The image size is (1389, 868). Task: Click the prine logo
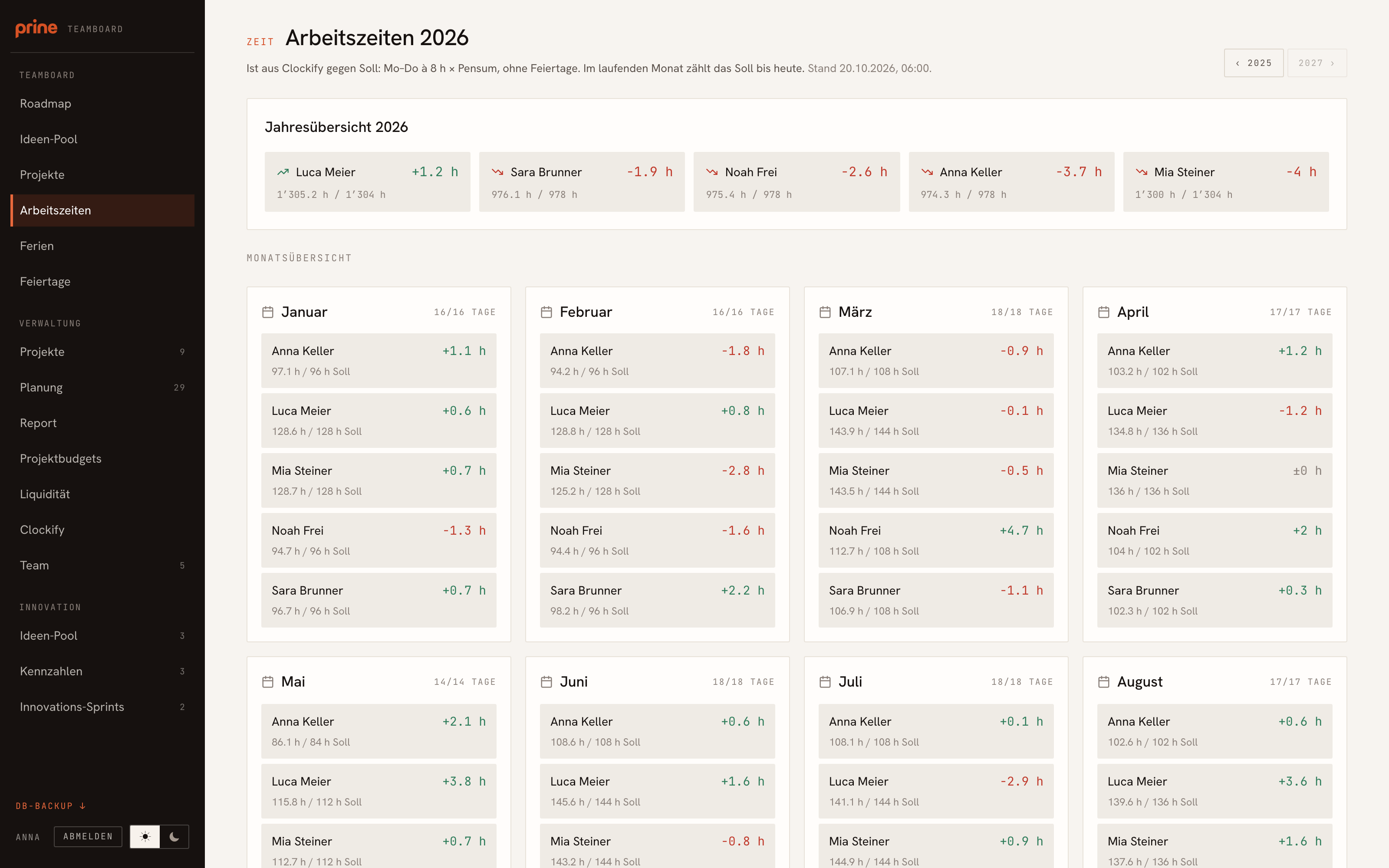[36, 28]
